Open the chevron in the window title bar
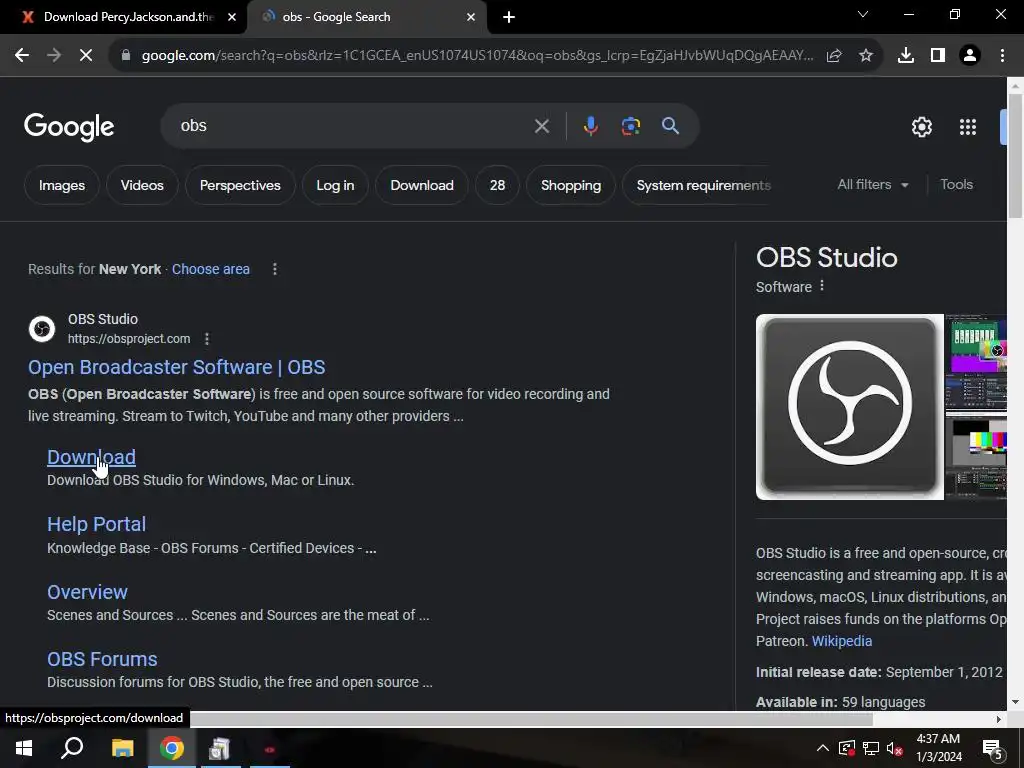This screenshot has width=1024, height=768. [863, 14]
